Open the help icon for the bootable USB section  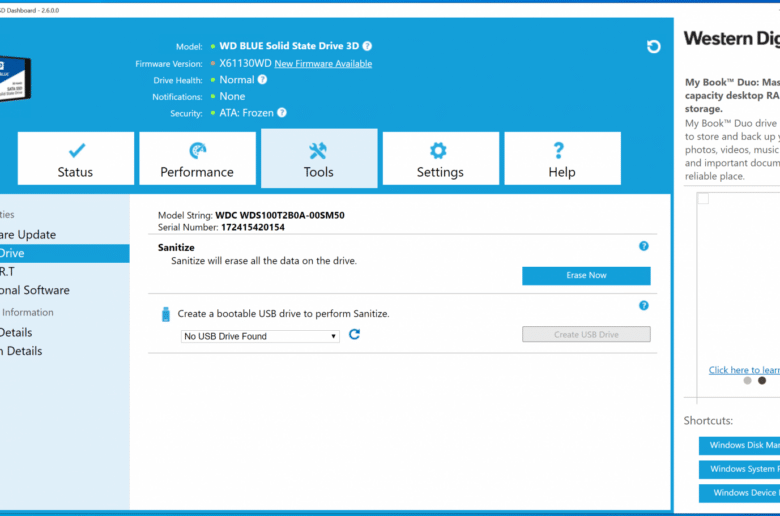[644, 306]
